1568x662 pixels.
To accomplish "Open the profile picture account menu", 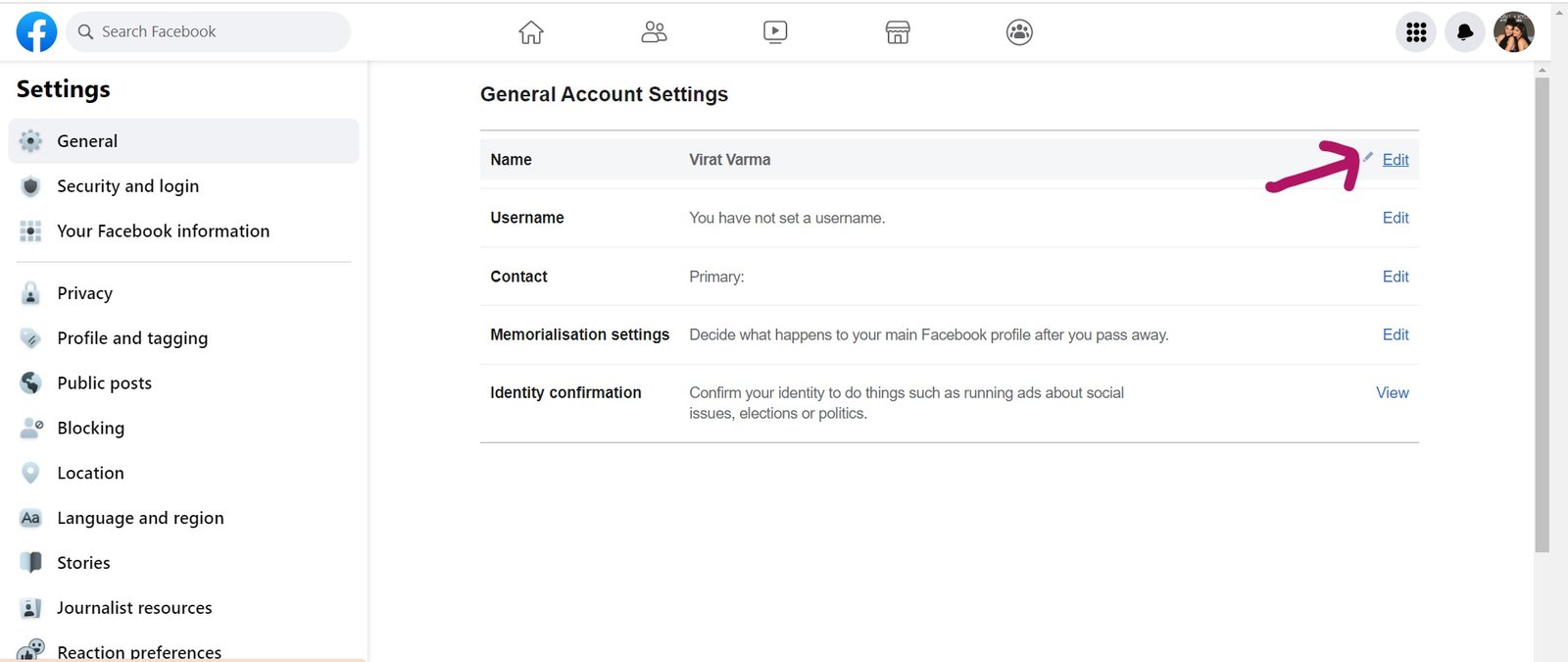I will point(1514,32).
